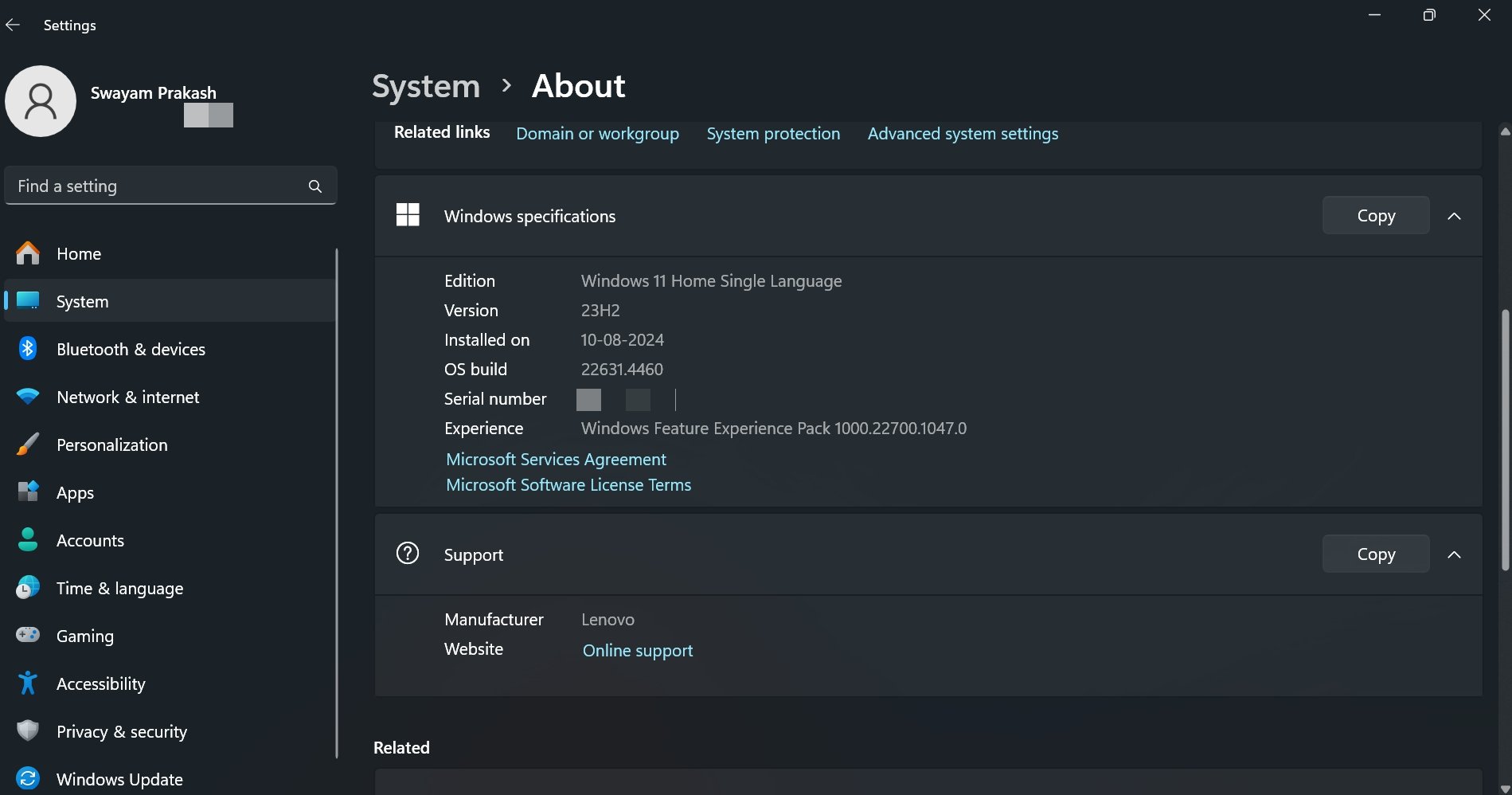
Task: Select the edition Windows 11 Home Single Language
Action: click(711, 281)
